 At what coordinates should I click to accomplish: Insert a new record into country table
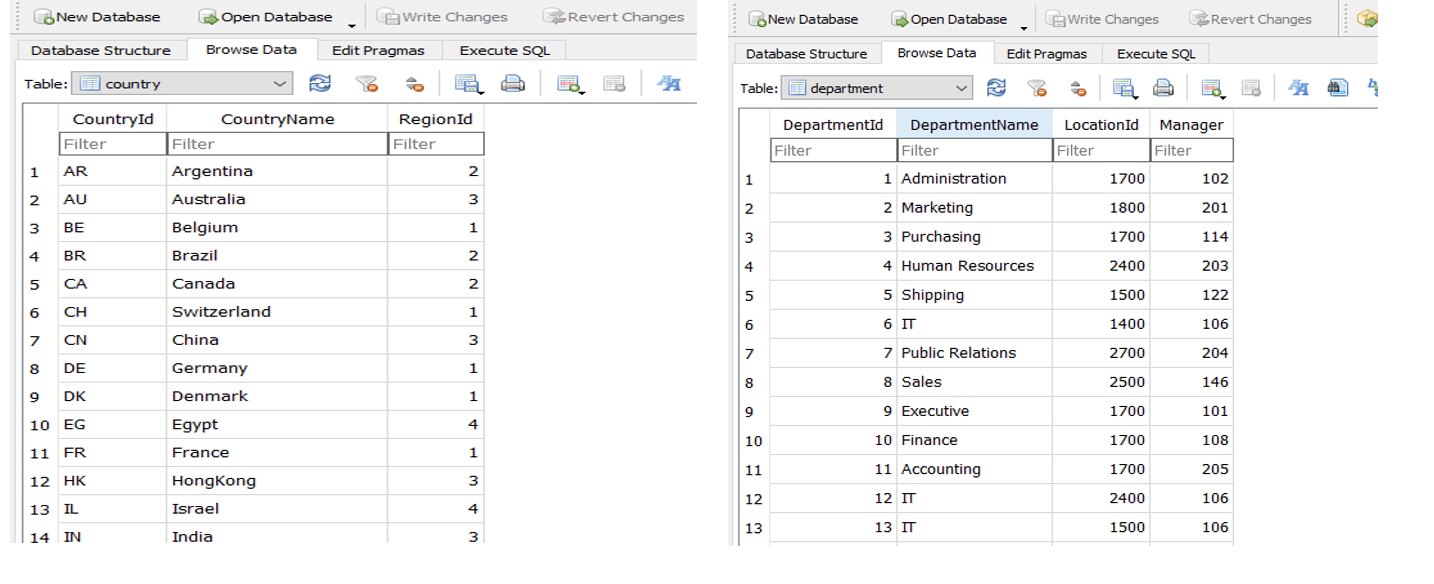571,84
